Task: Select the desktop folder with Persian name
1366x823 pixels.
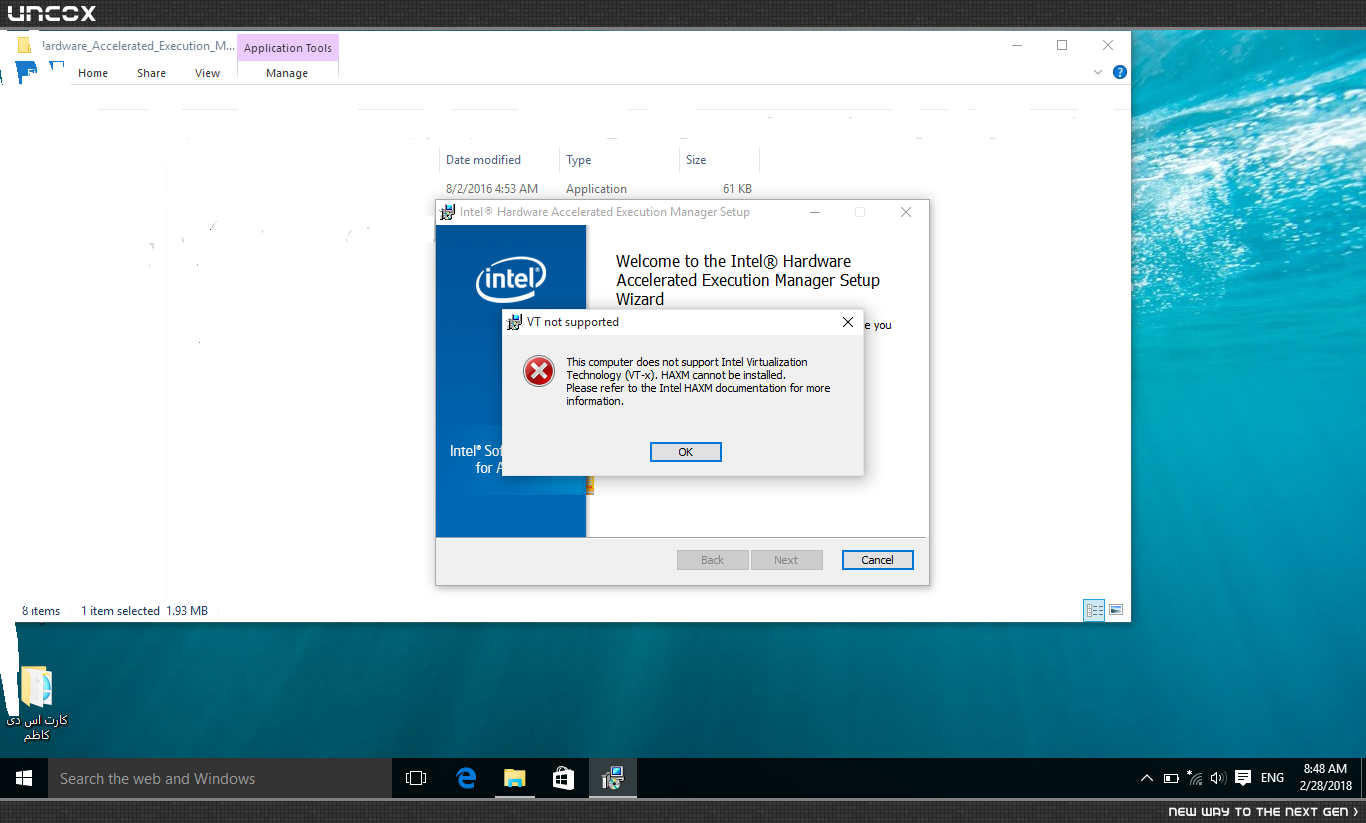Action: pos(37,704)
